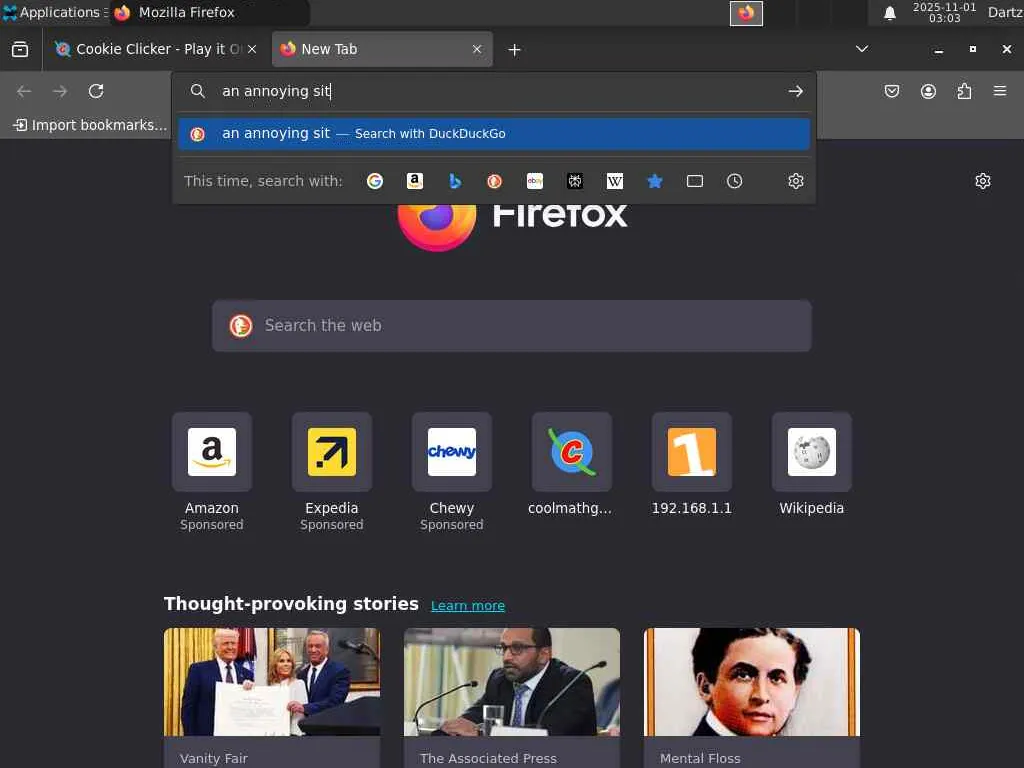Screen dimensions: 1024x768
Task: Search with Amazon one-off icon
Action: pyautogui.click(x=415, y=181)
